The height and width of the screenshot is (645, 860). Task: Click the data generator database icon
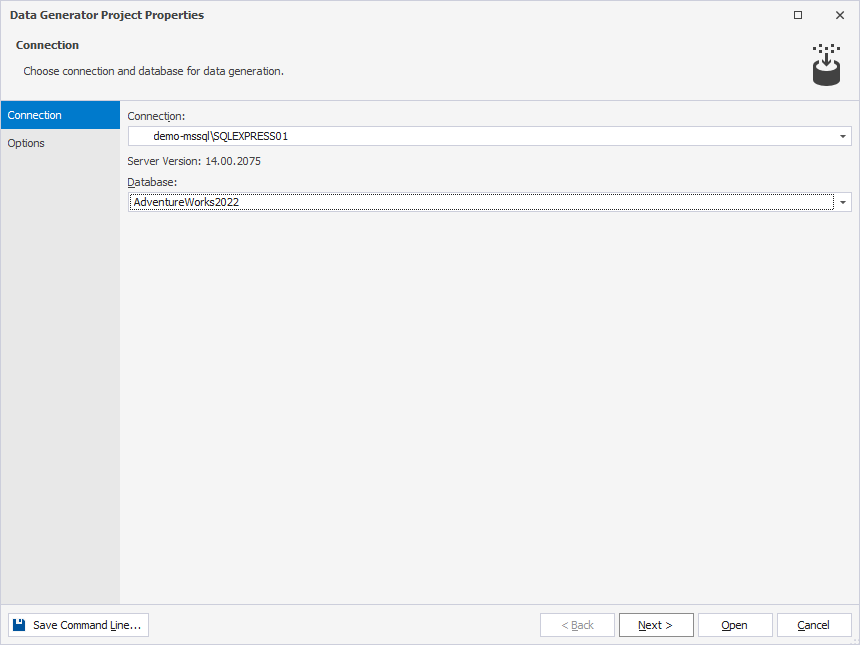826,65
